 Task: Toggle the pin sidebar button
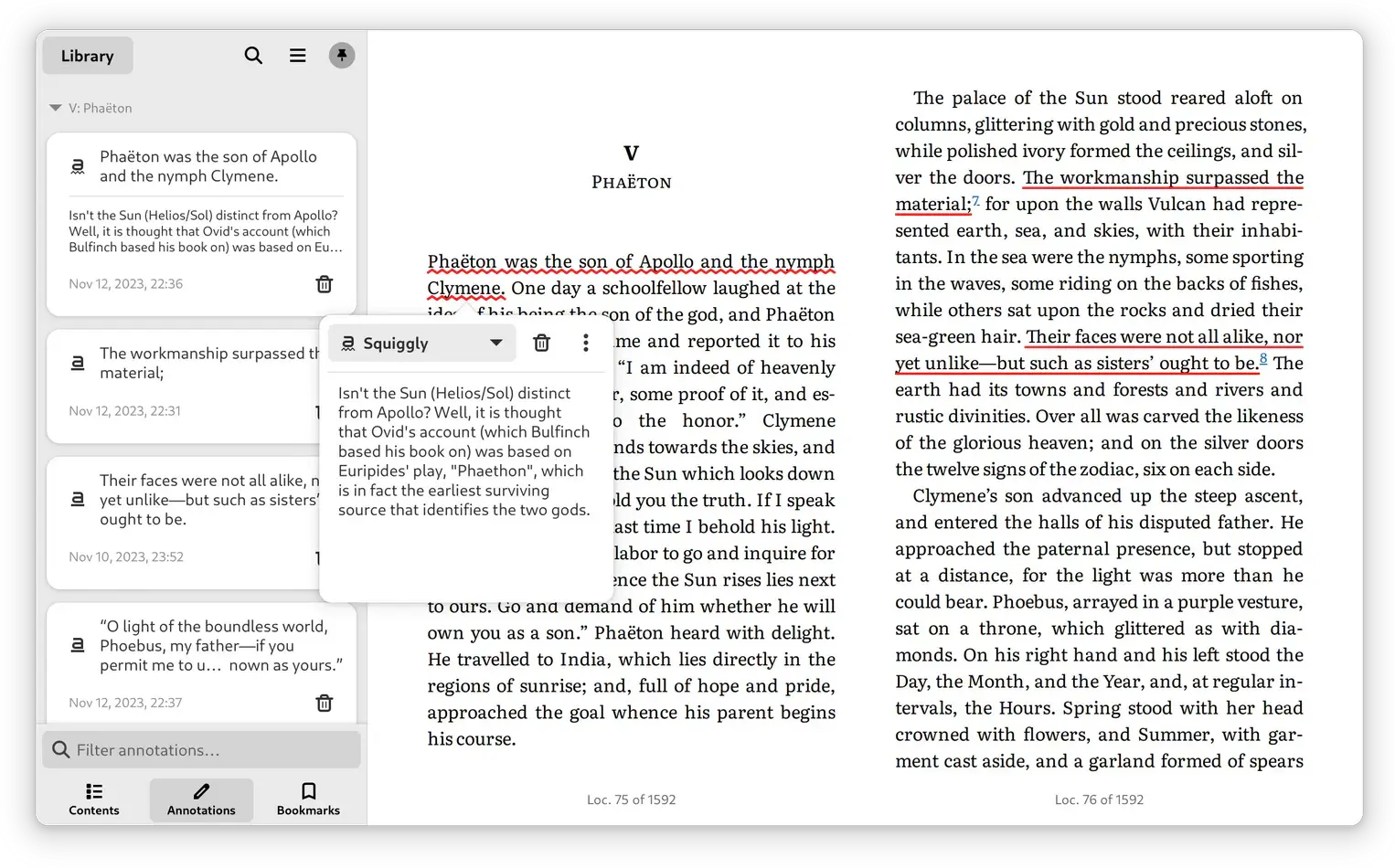[342, 56]
